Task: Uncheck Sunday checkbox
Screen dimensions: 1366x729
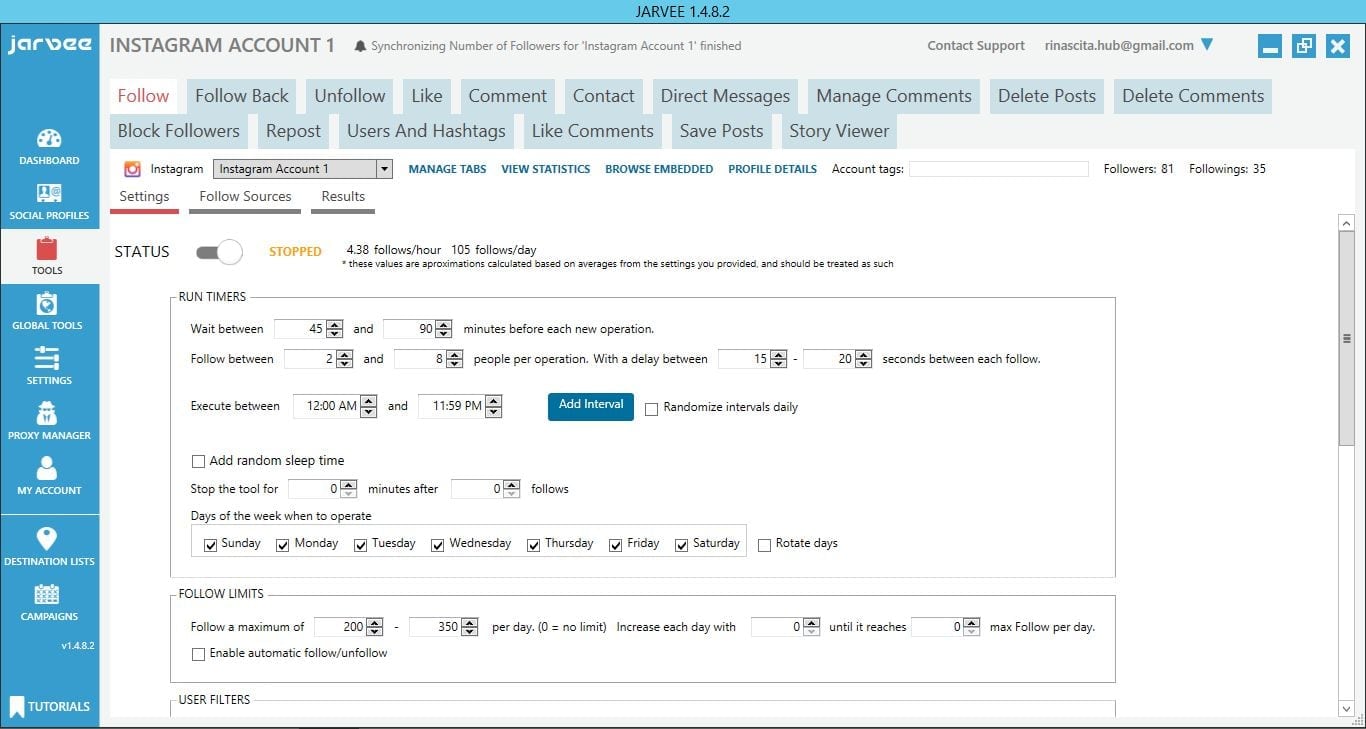Action: coord(210,545)
